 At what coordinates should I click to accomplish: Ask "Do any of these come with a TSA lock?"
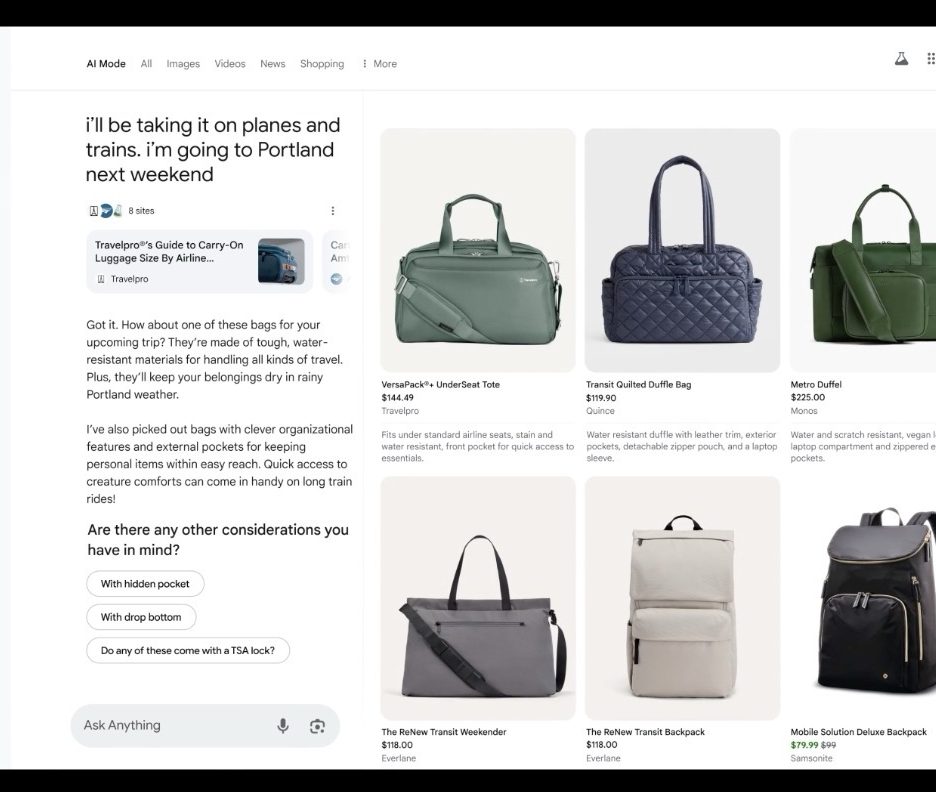pos(188,650)
